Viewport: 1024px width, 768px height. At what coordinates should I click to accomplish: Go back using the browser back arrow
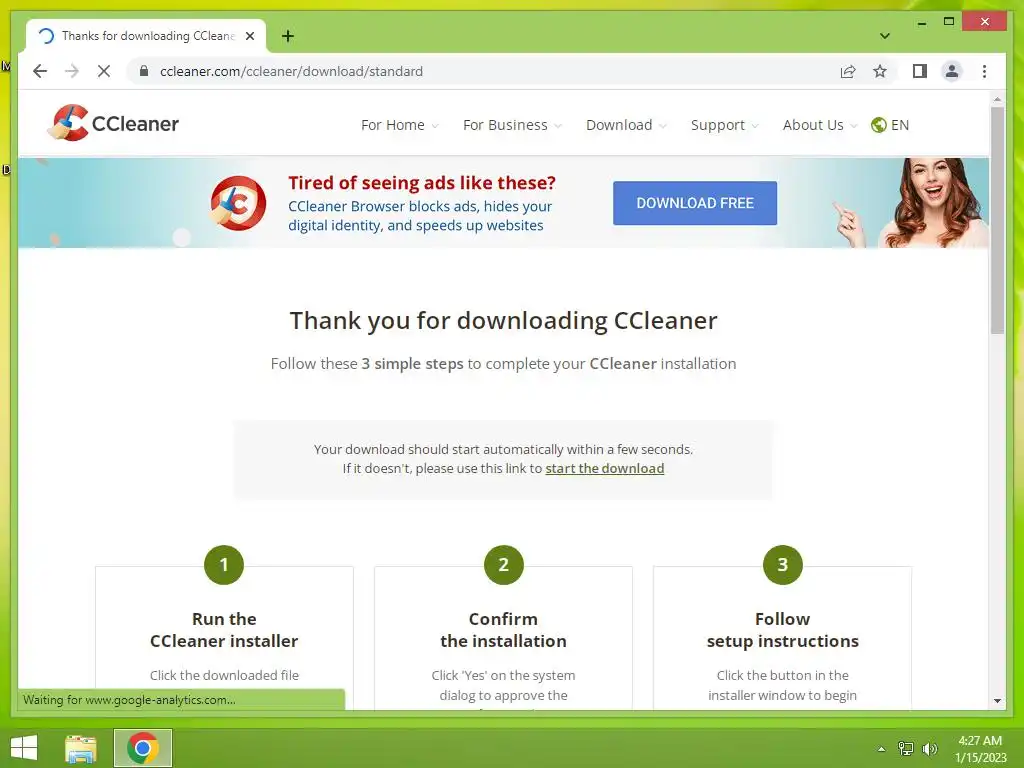[x=40, y=71]
